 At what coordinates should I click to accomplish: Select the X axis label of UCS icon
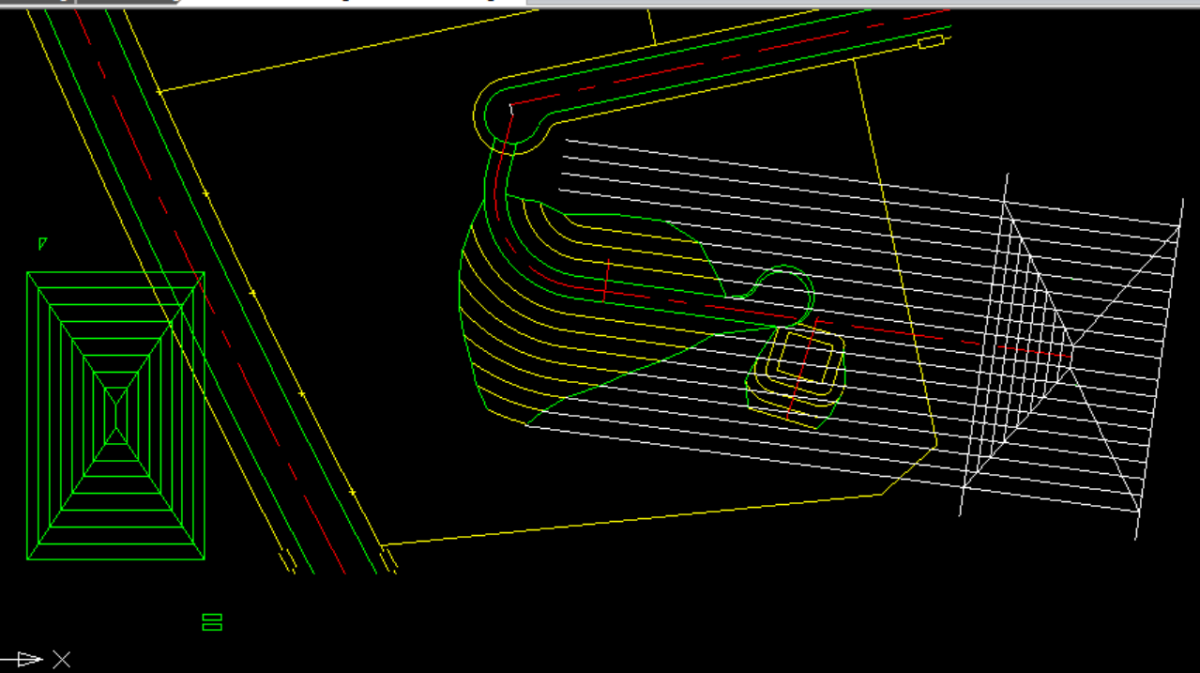coord(62,659)
